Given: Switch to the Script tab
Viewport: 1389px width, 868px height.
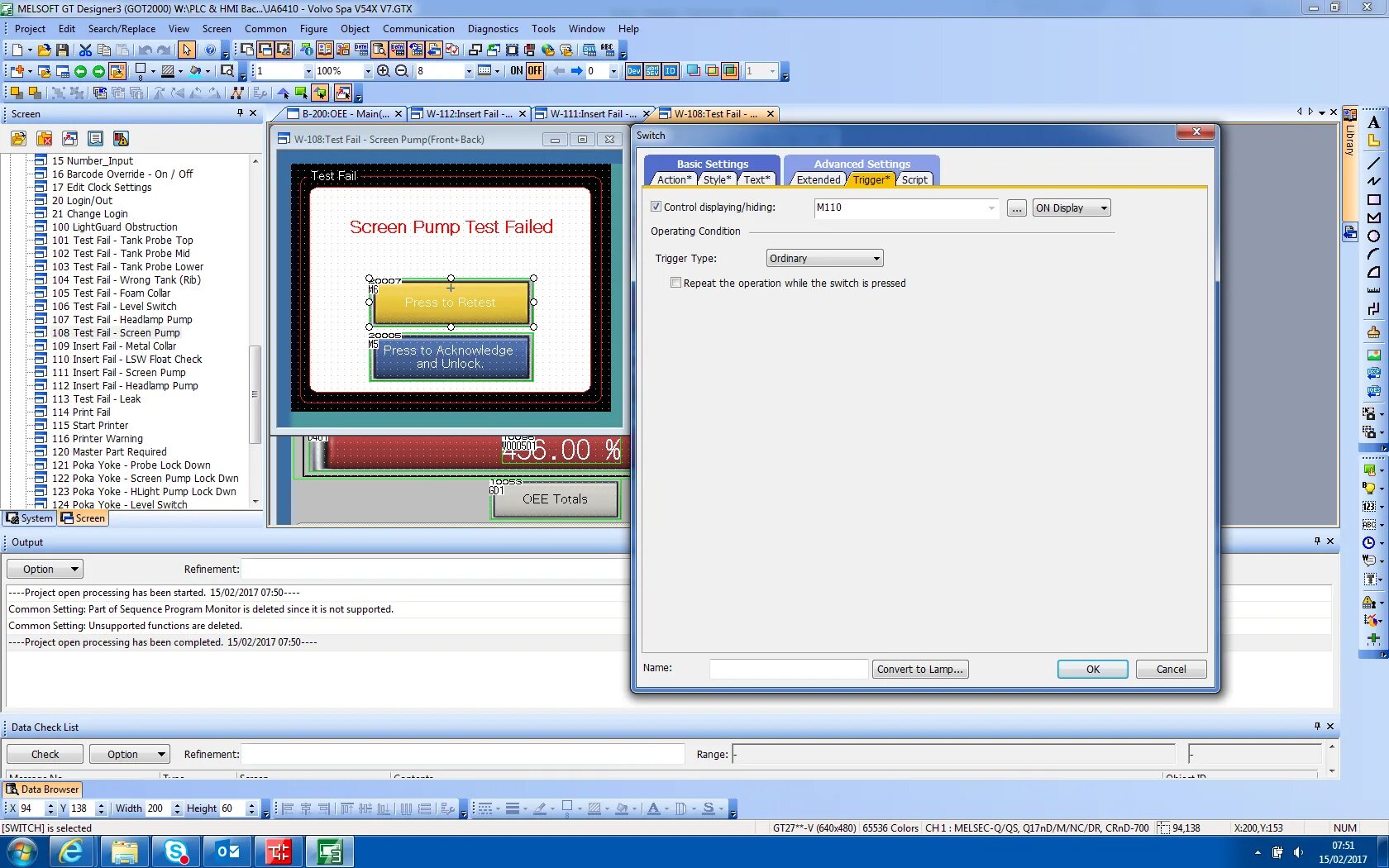Looking at the screenshot, I should [914, 179].
